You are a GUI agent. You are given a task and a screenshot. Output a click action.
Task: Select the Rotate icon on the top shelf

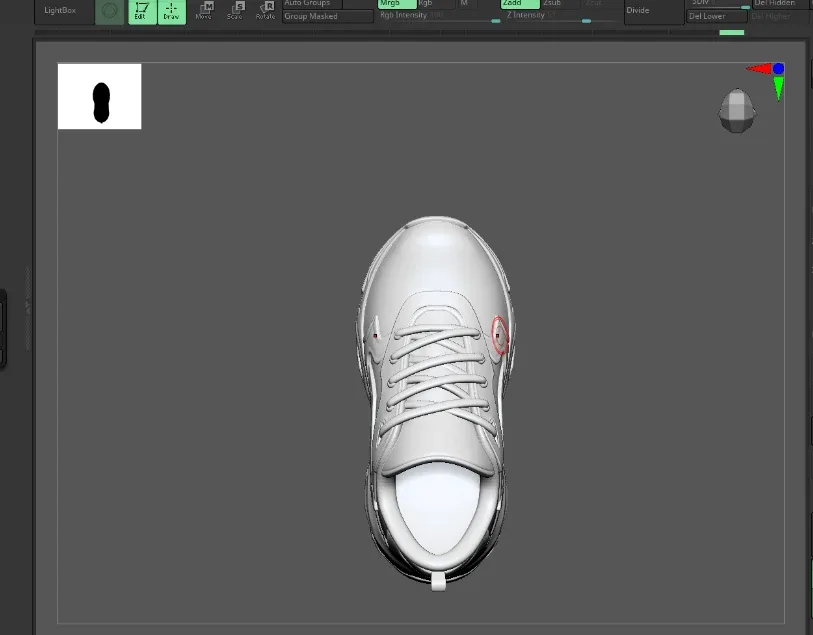point(266,11)
